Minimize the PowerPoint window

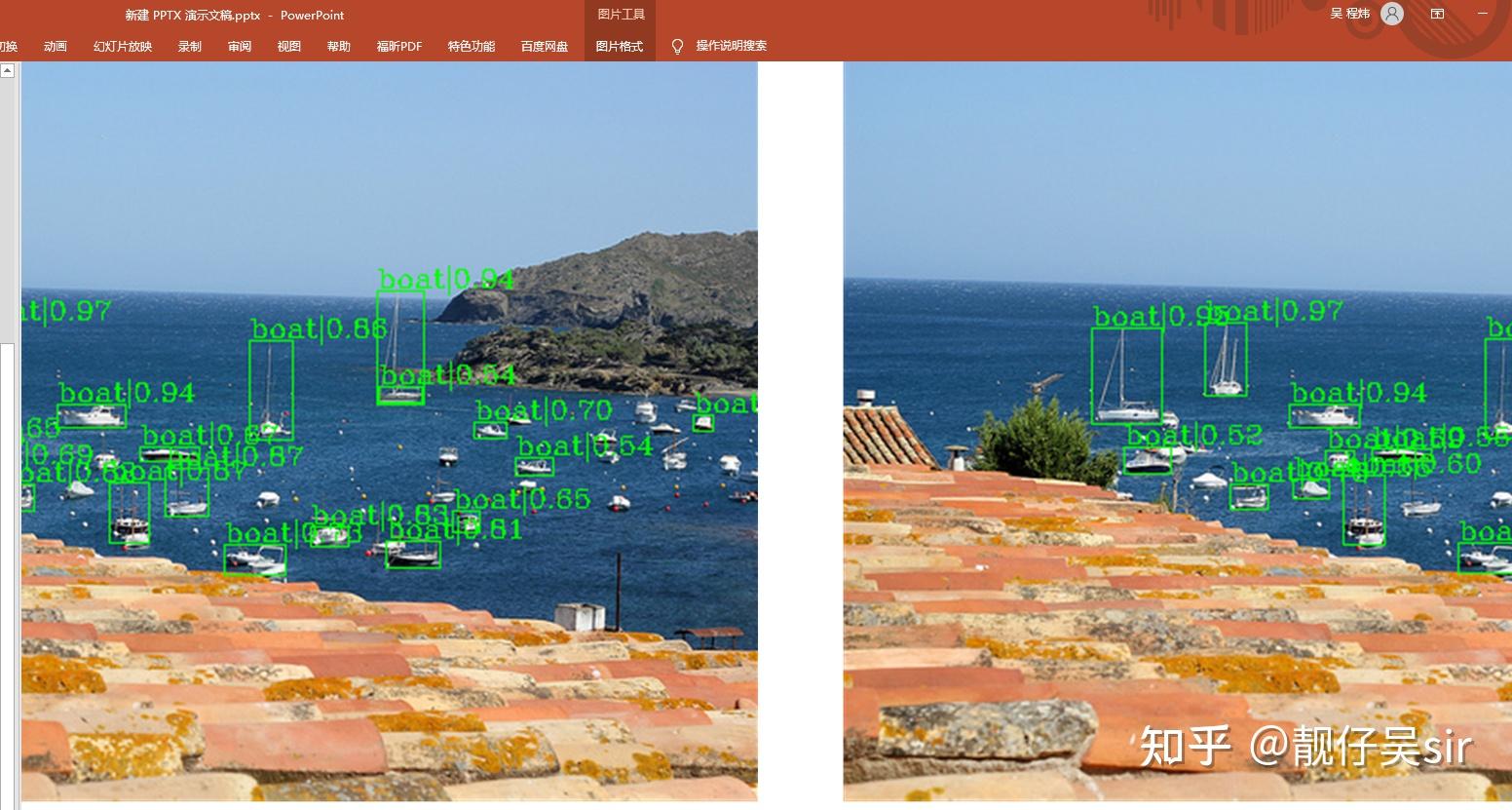pos(1483,14)
